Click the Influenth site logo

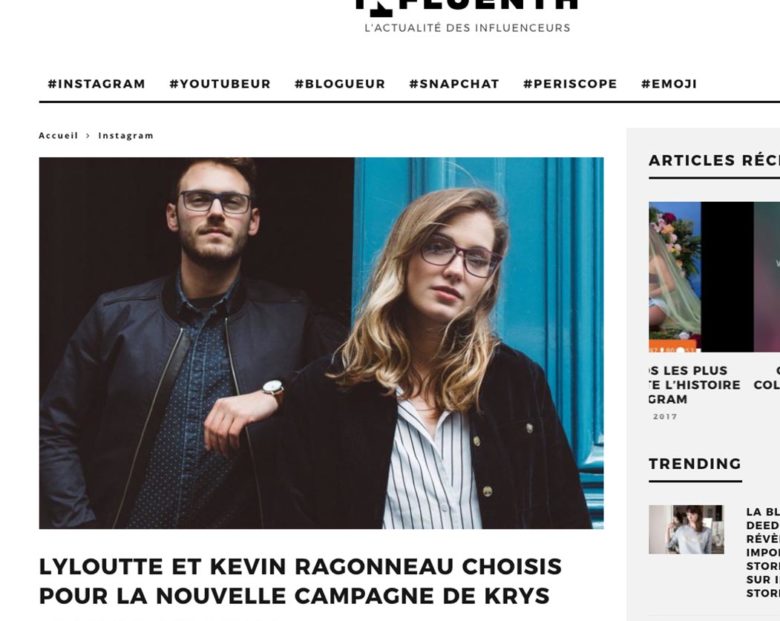click(x=467, y=5)
